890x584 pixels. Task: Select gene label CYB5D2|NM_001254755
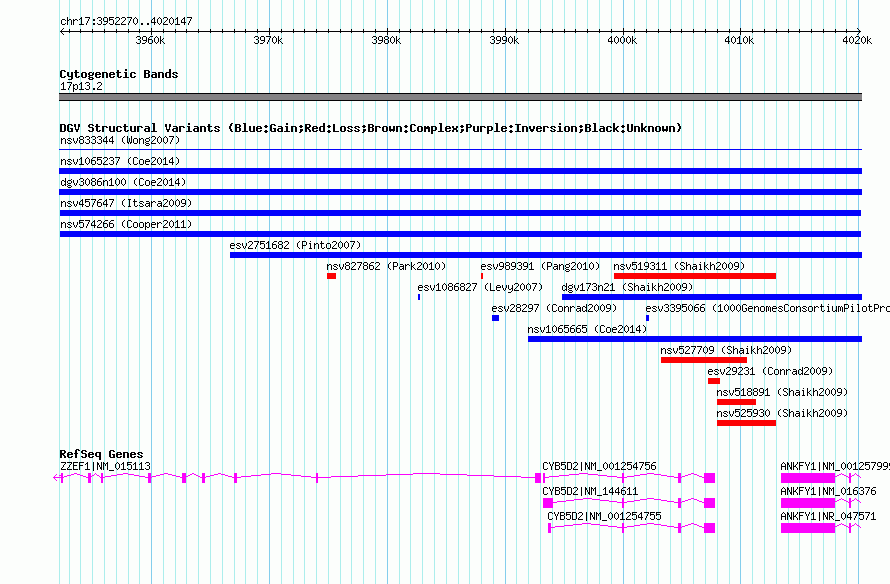click(x=604, y=516)
